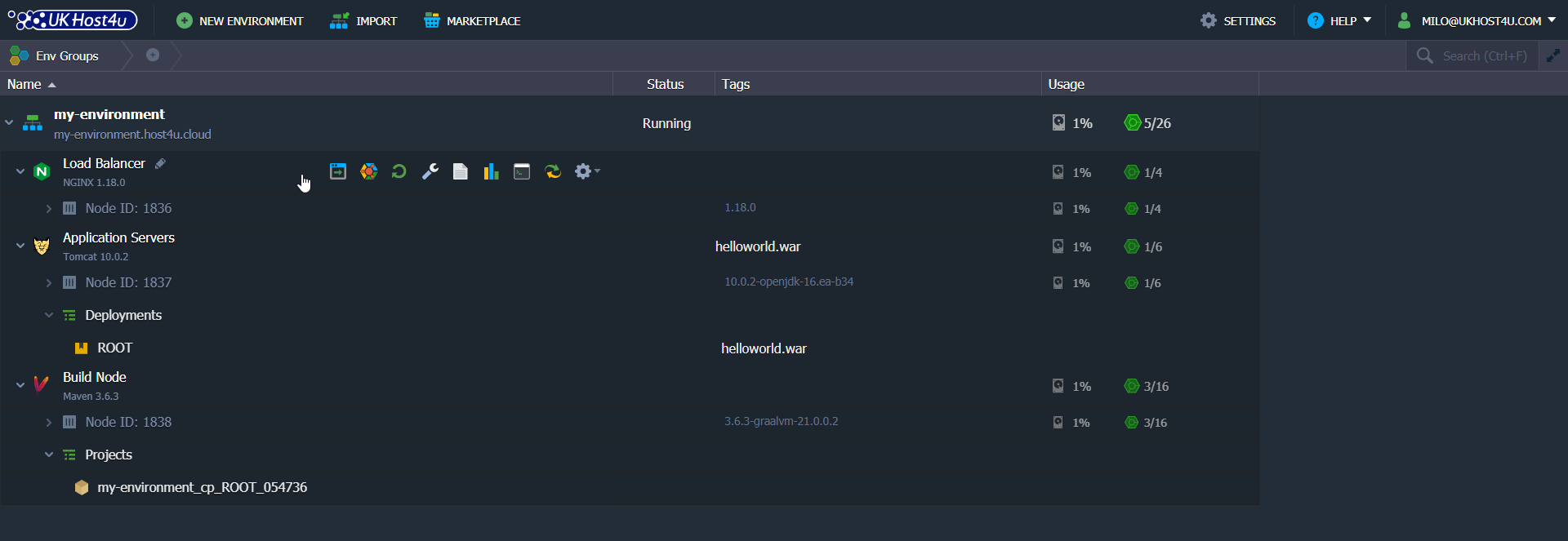The width and height of the screenshot is (1568, 541).
Task: Open Load Balancer in browser
Action: (338, 171)
